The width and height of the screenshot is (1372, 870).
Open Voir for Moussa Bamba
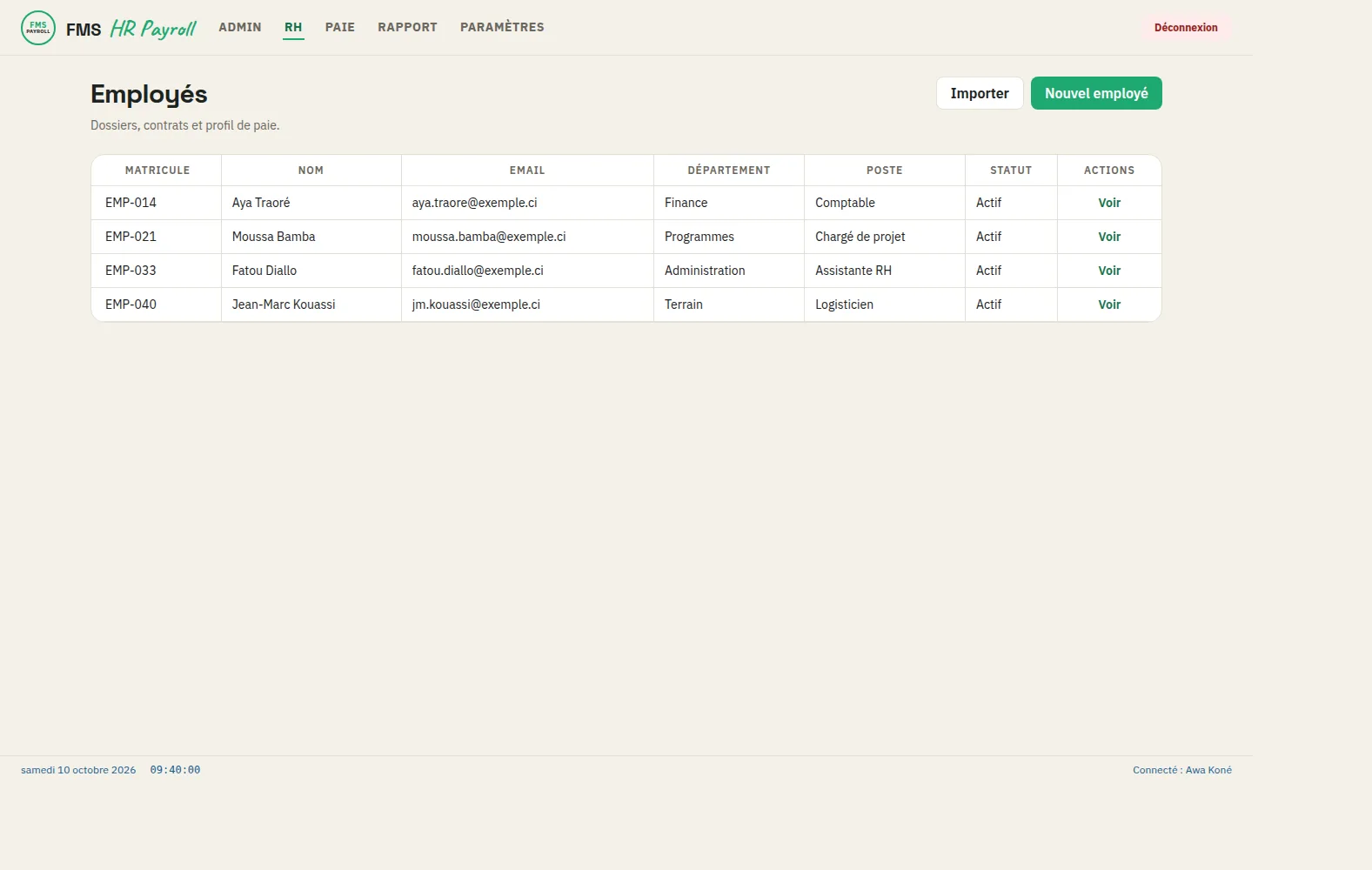[1109, 237]
